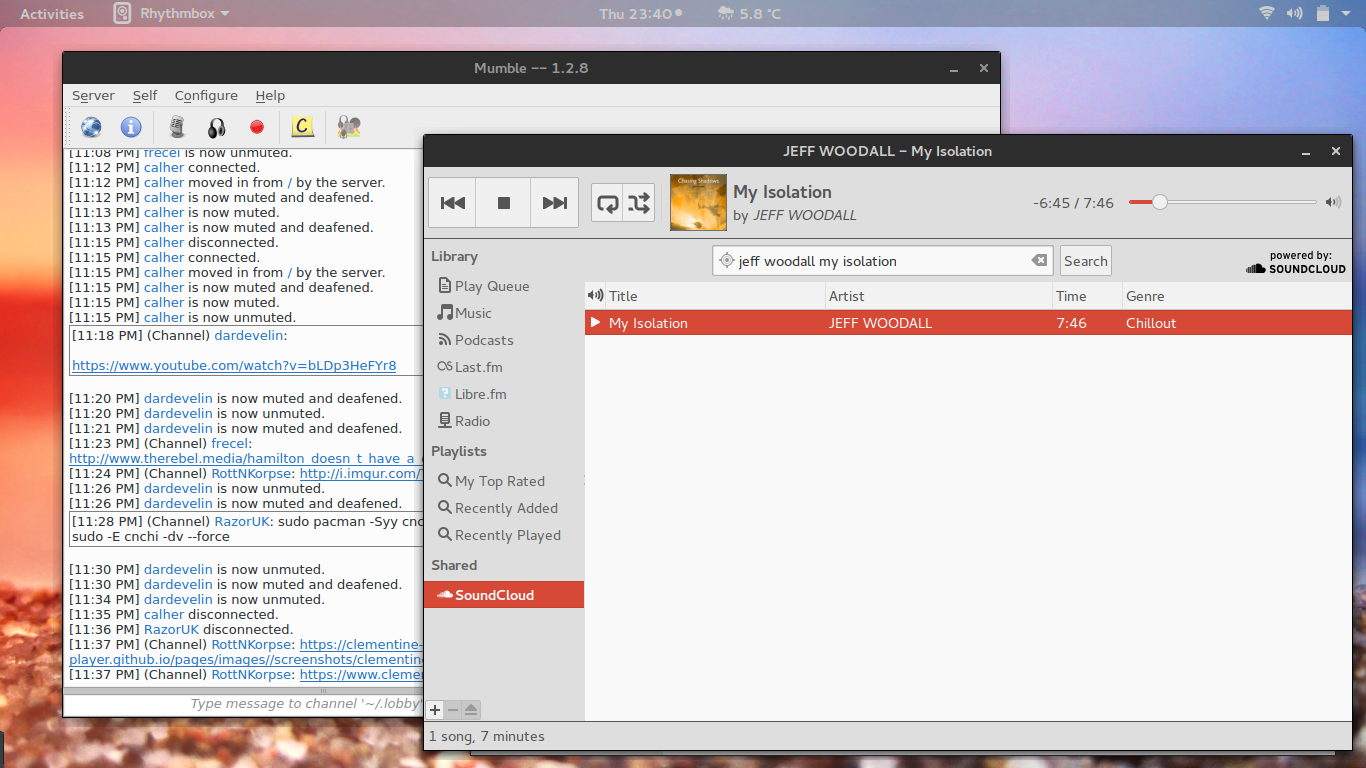The image size is (1366, 768).
Task: Click the playing speaker column header icon
Action: click(595, 296)
